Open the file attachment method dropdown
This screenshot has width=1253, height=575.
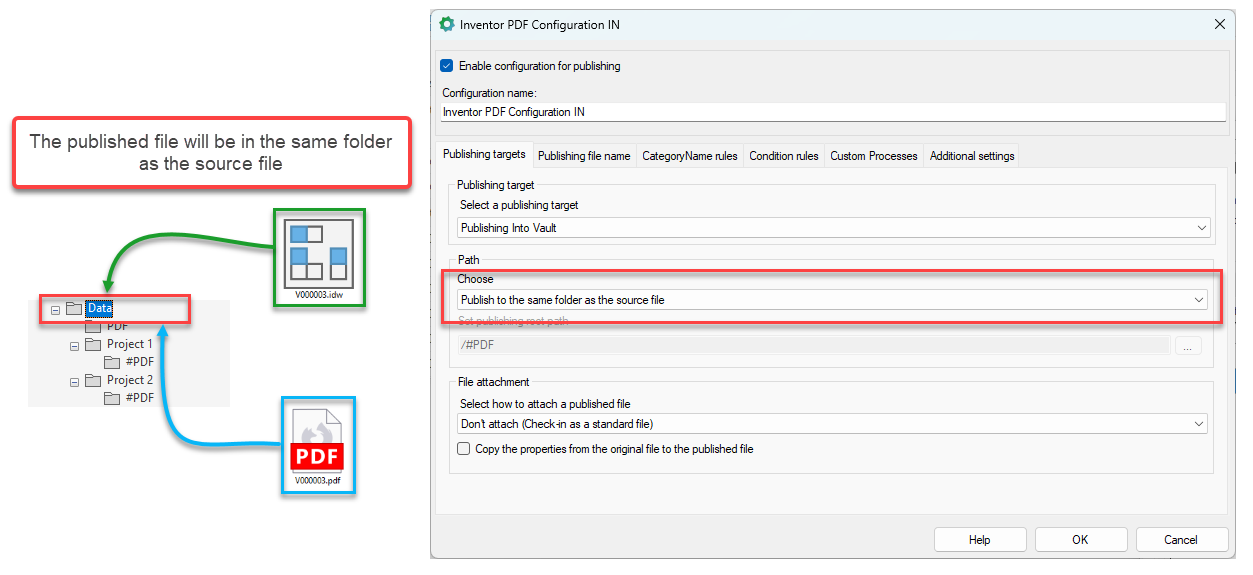coord(832,424)
